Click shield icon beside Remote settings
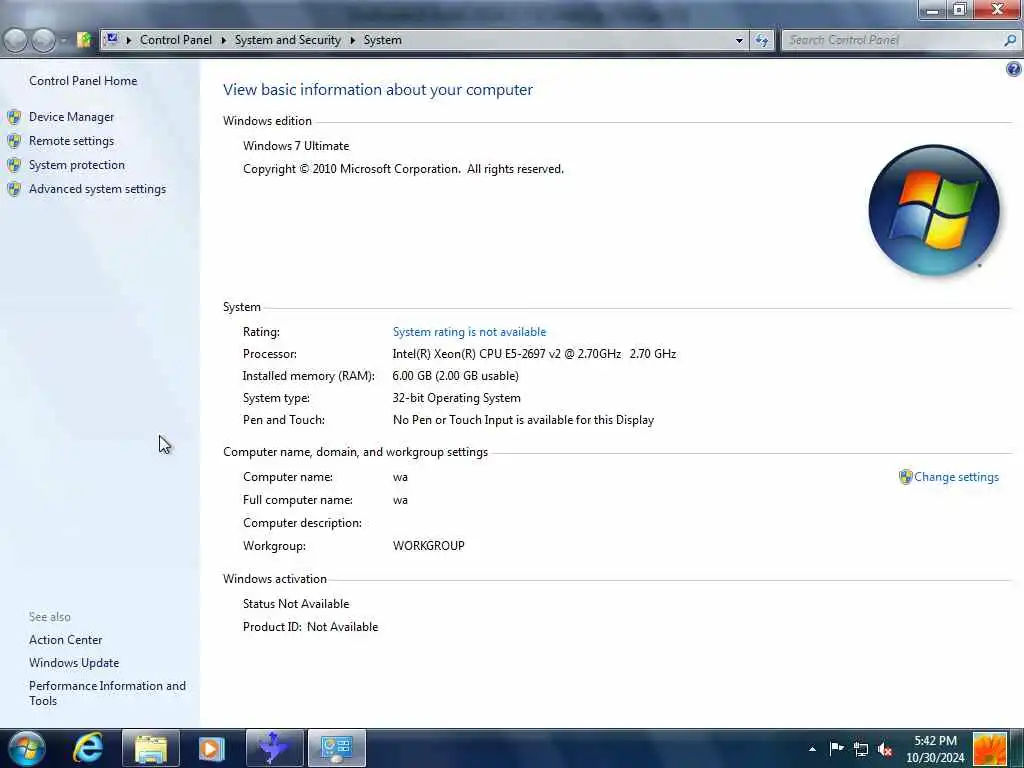This screenshot has height=768, width=1024. pyautogui.click(x=14, y=141)
